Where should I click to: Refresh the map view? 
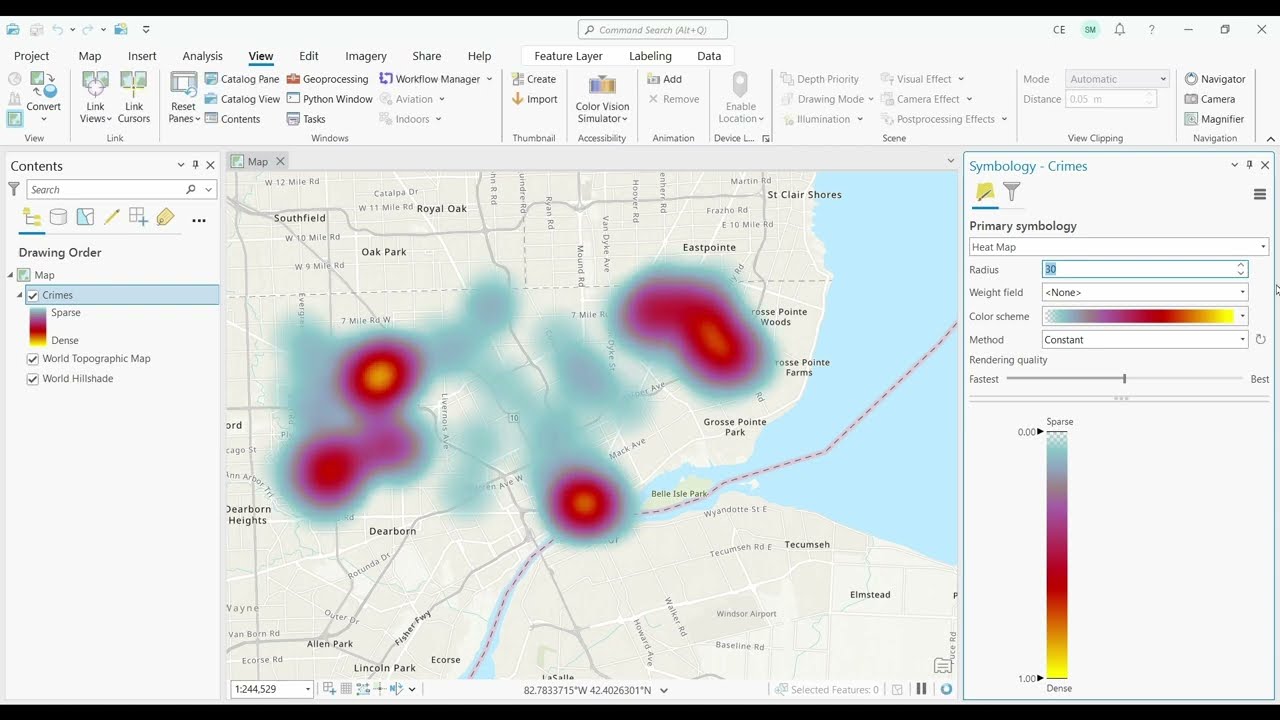[946, 689]
